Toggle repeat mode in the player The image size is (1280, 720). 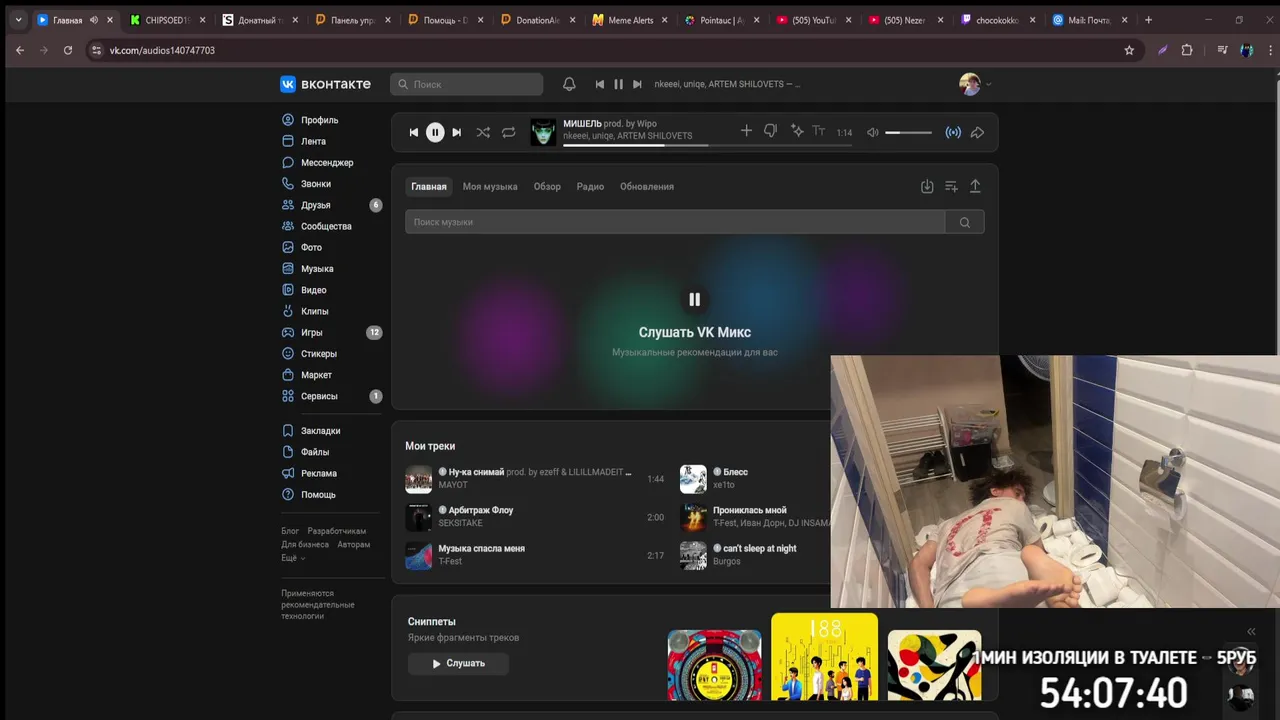508,132
